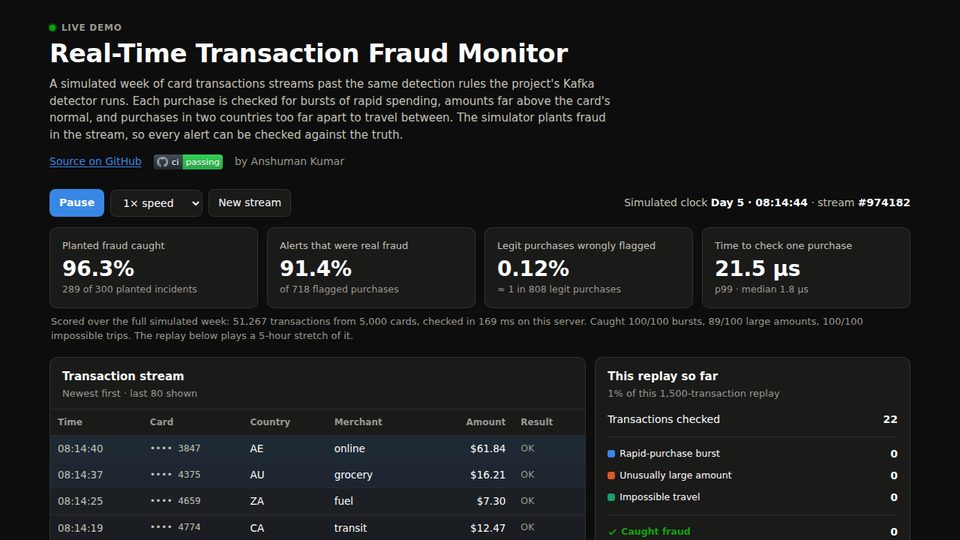Click the '289 of 300 planted incidents' text

pyautogui.click(x=130, y=290)
